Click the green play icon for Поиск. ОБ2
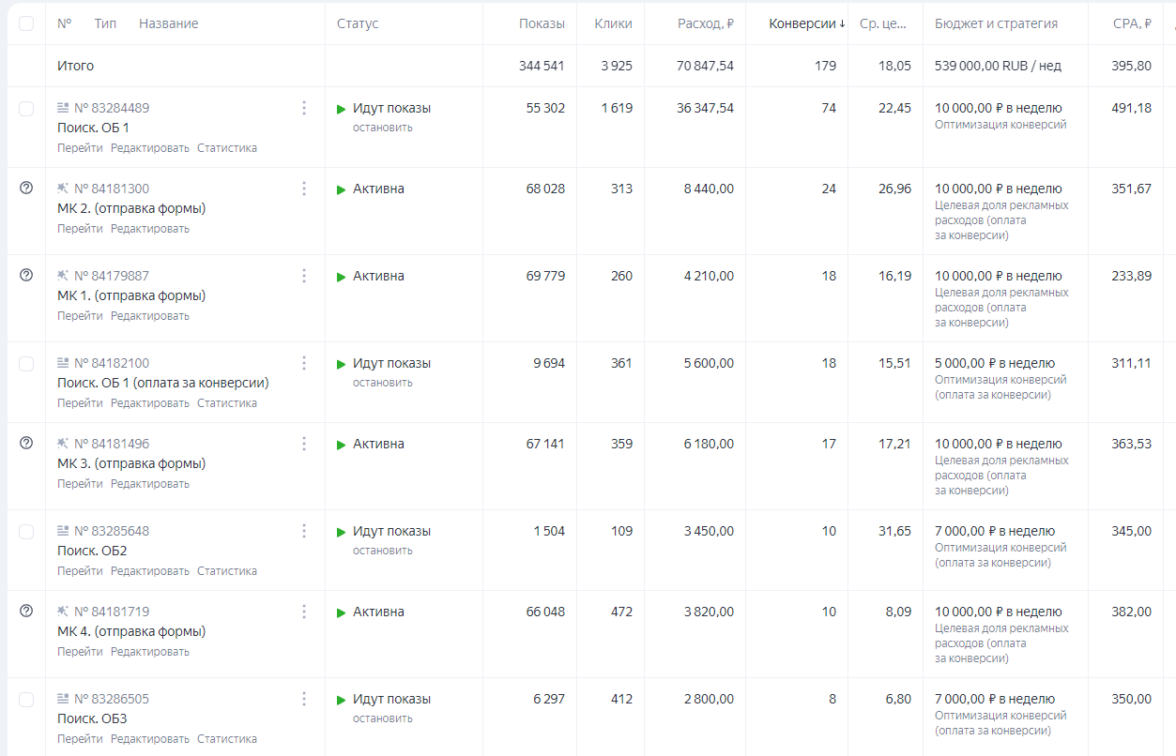 pyautogui.click(x=342, y=531)
